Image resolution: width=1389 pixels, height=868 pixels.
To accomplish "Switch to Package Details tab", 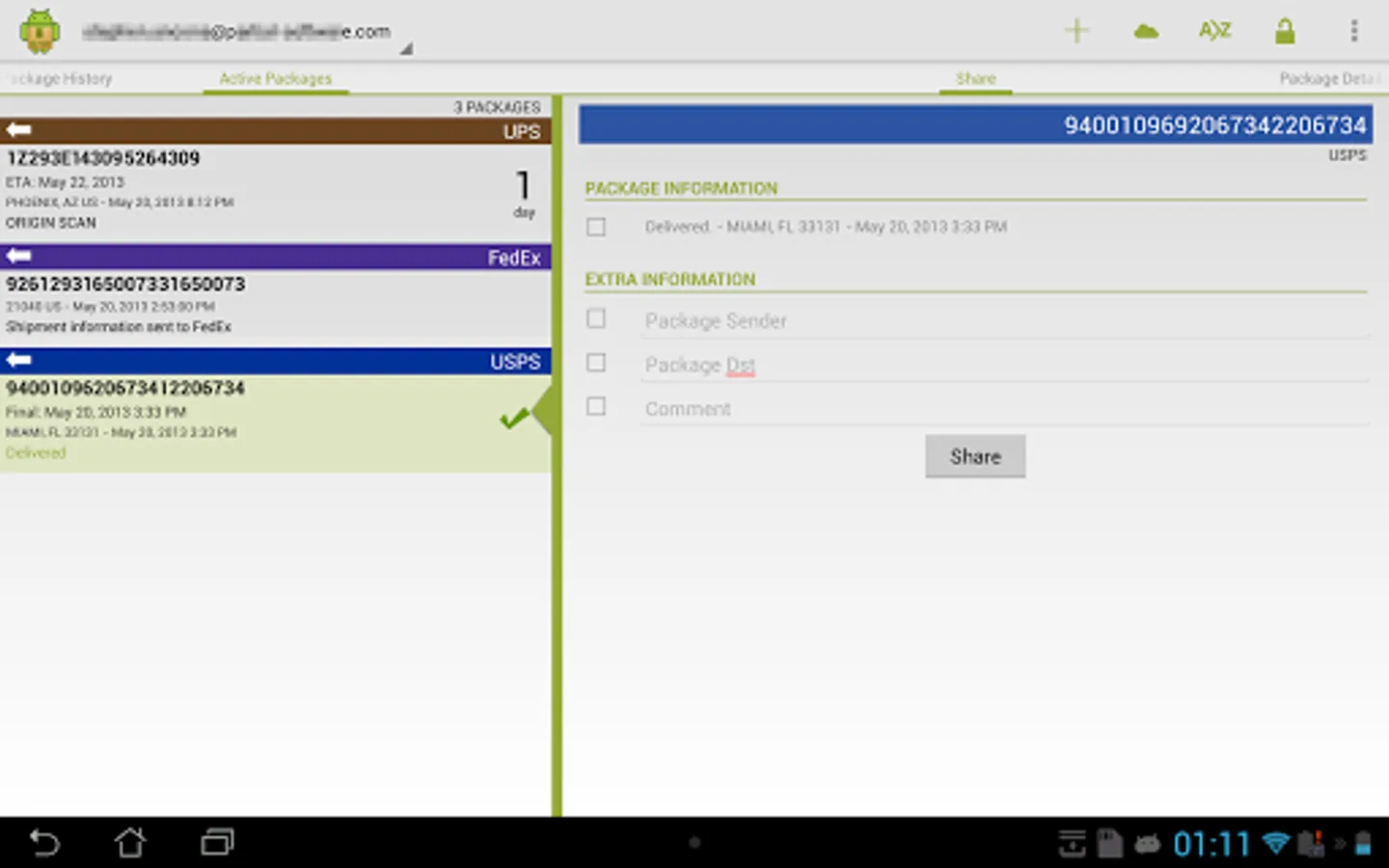I will click(1329, 79).
